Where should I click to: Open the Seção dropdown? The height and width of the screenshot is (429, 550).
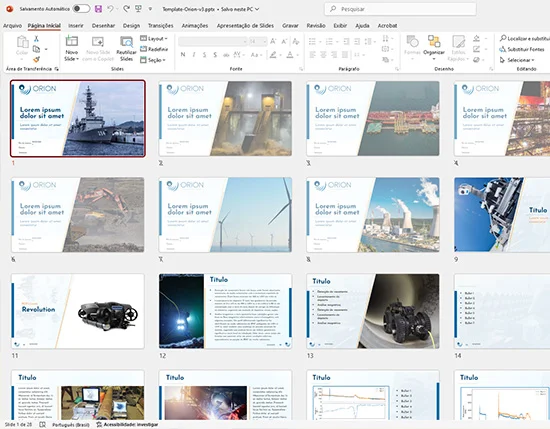pyautogui.click(x=153, y=60)
